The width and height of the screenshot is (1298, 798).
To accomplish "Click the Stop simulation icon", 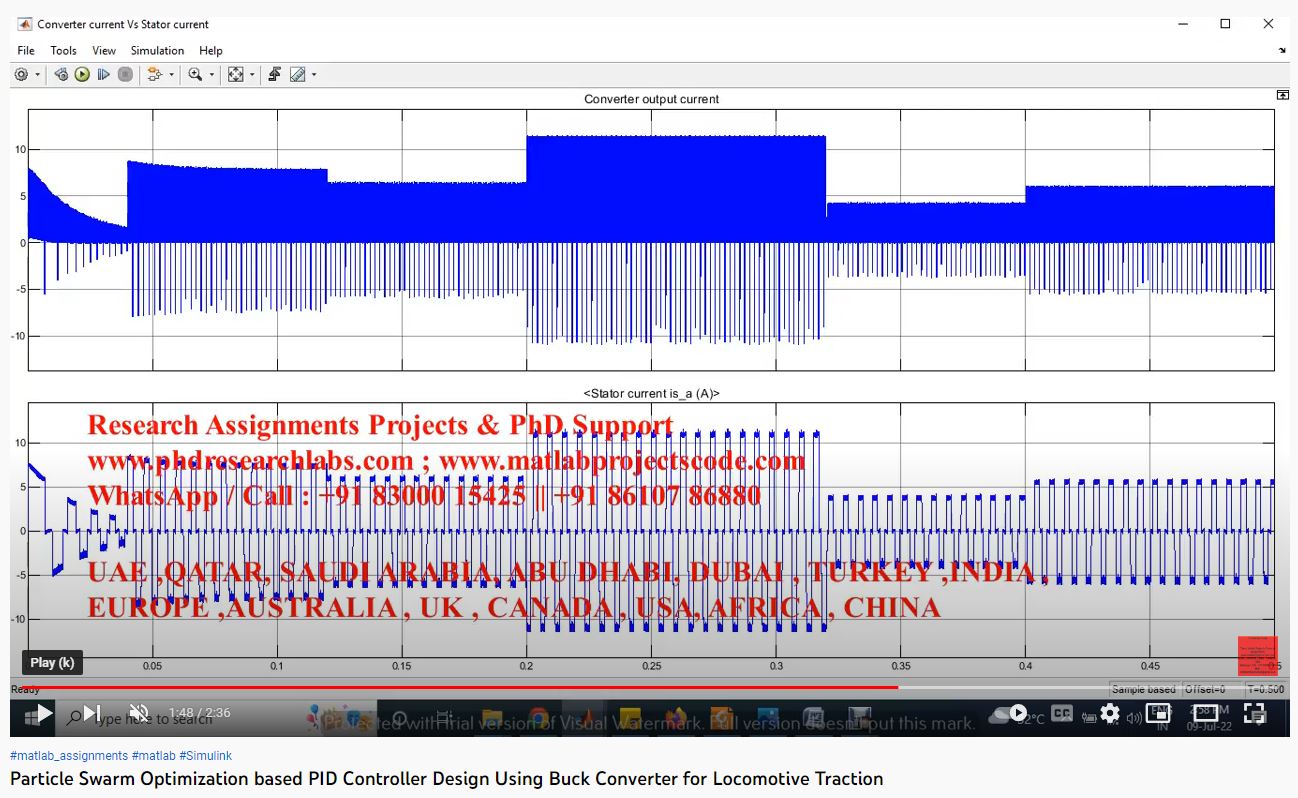I will (x=125, y=75).
